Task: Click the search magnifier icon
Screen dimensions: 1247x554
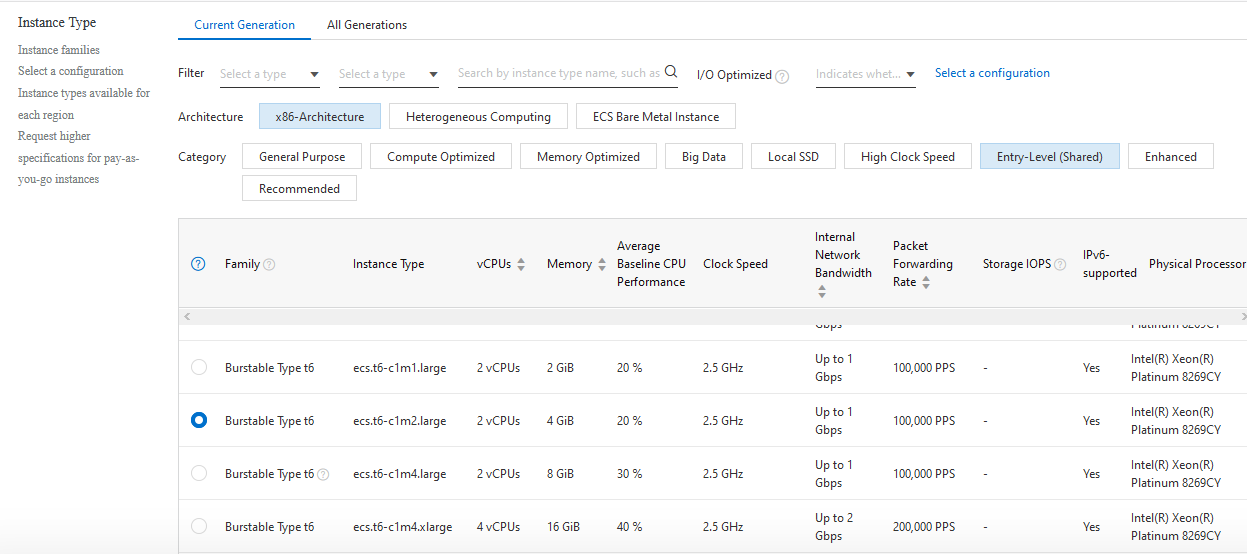Action: pyautogui.click(x=671, y=72)
